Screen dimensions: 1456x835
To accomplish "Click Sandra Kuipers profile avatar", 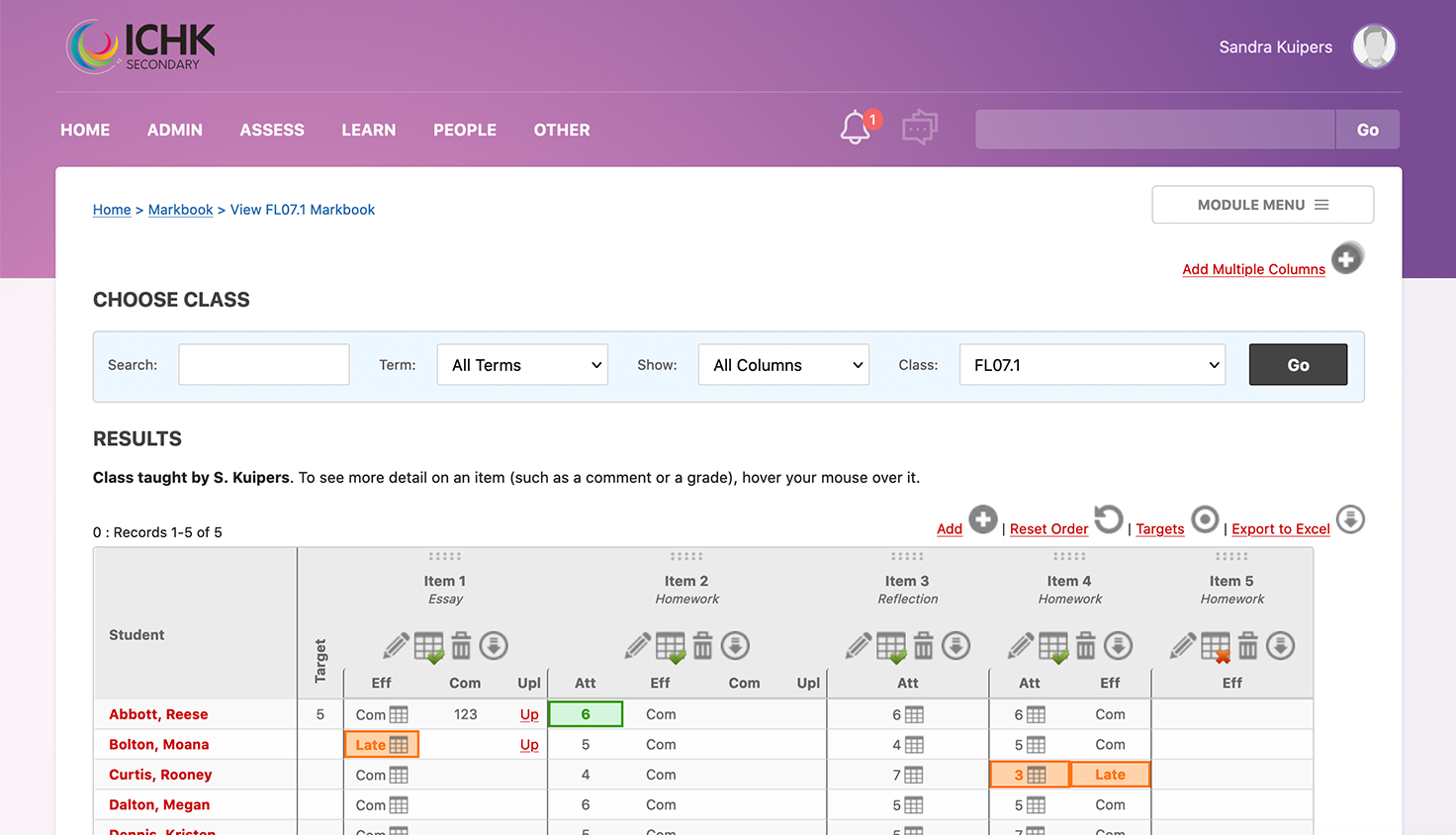I will (x=1374, y=46).
